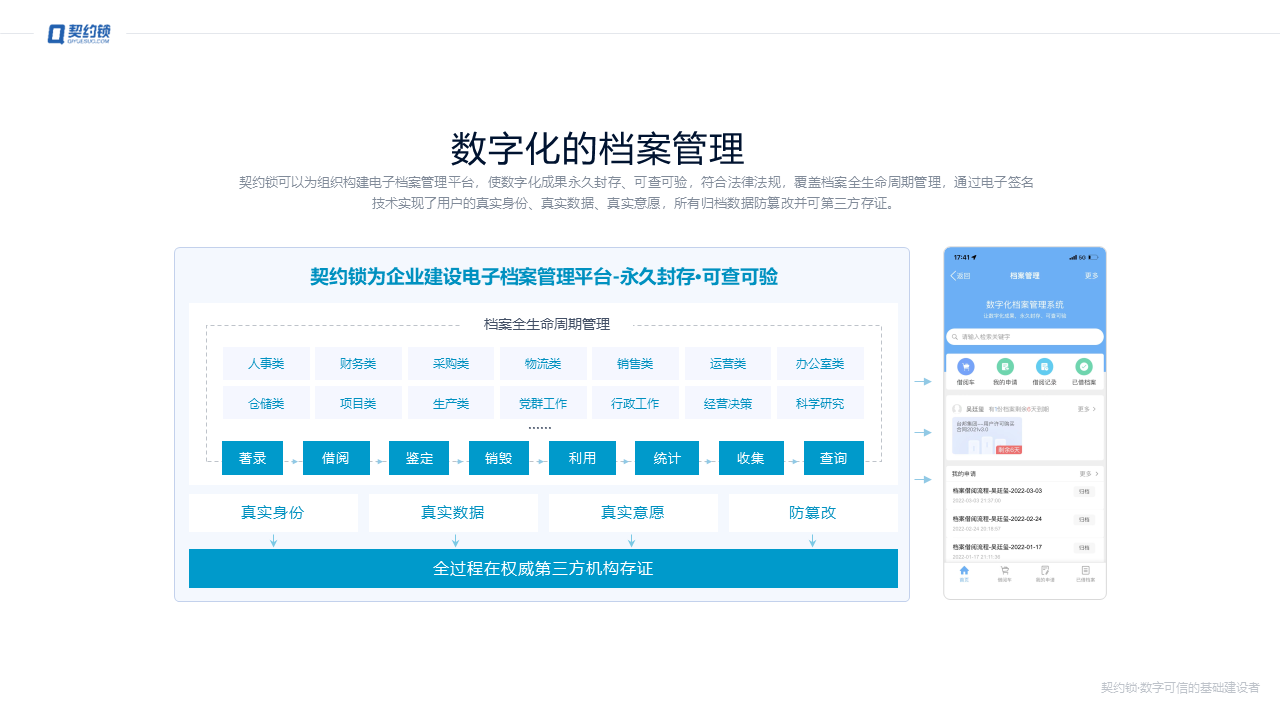1280x720 pixels.
Task: Switch to the 首页 home tab in the bottom bar
Action: point(964,574)
